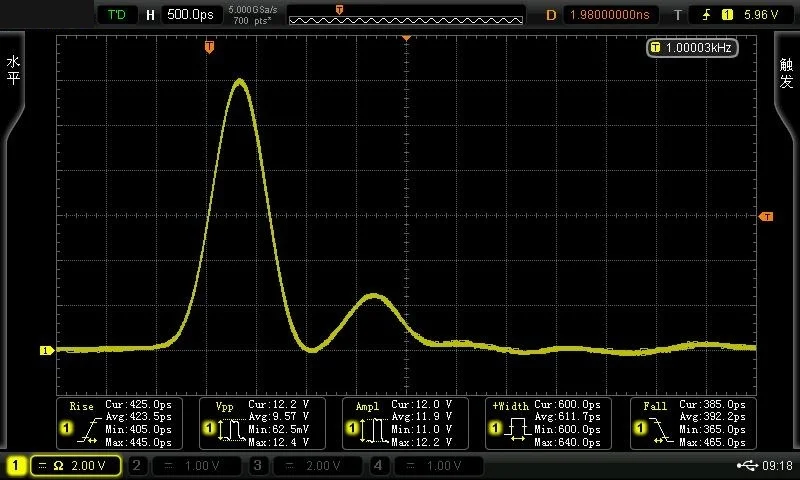Click the T icon in frequency counter
Screen dimensions: 800x480
point(656,47)
